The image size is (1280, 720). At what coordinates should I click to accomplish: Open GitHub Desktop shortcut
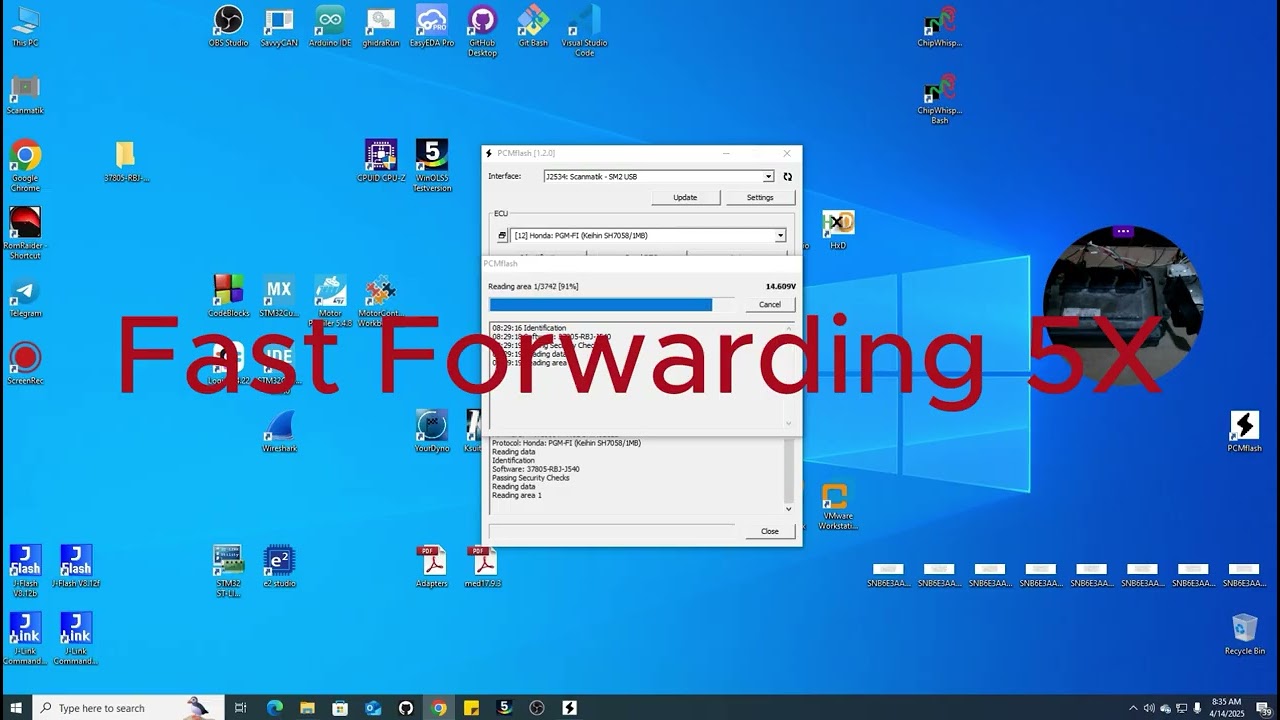click(482, 30)
